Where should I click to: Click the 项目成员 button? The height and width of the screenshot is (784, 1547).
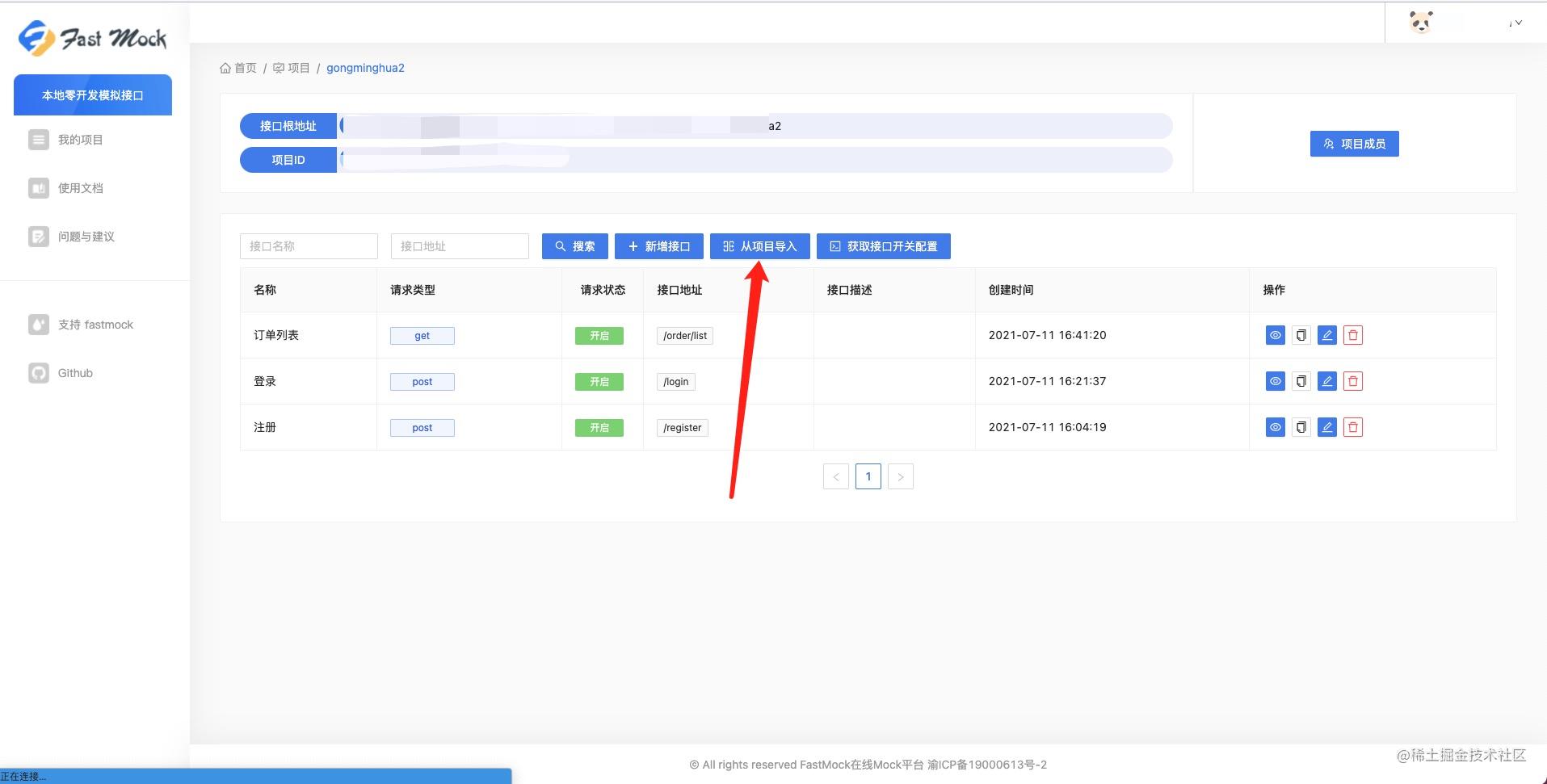(1355, 144)
